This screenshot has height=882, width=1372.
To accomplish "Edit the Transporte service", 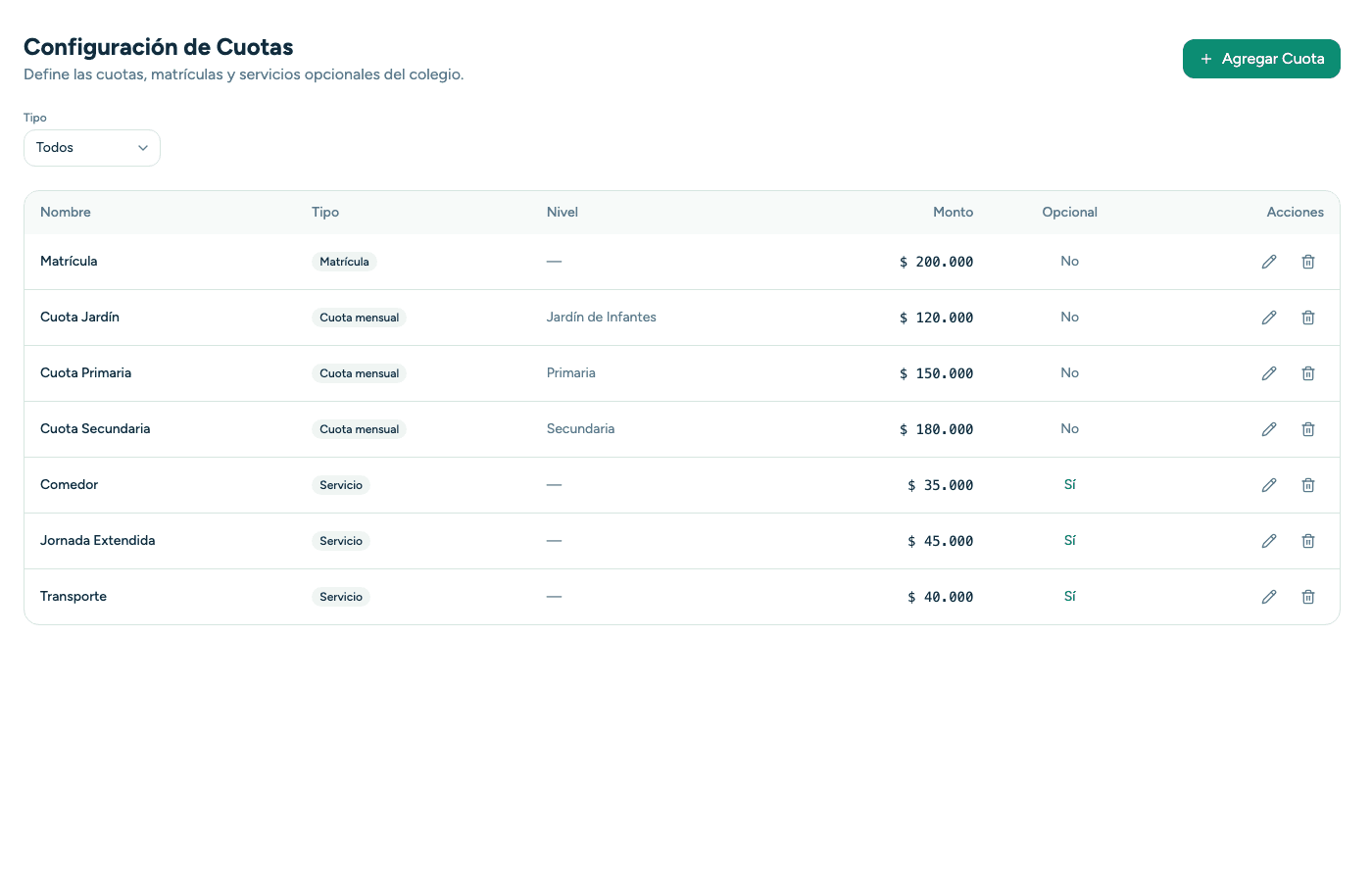I will pyautogui.click(x=1269, y=597).
